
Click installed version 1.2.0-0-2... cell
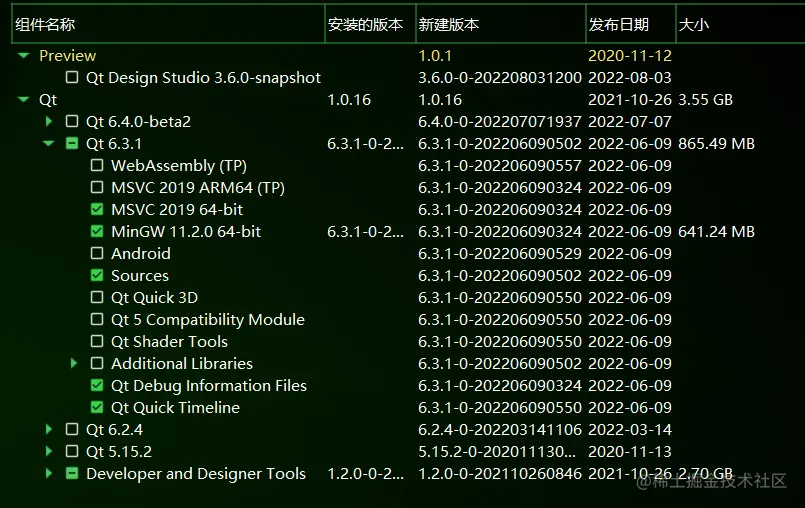pyautogui.click(x=366, y=474)
